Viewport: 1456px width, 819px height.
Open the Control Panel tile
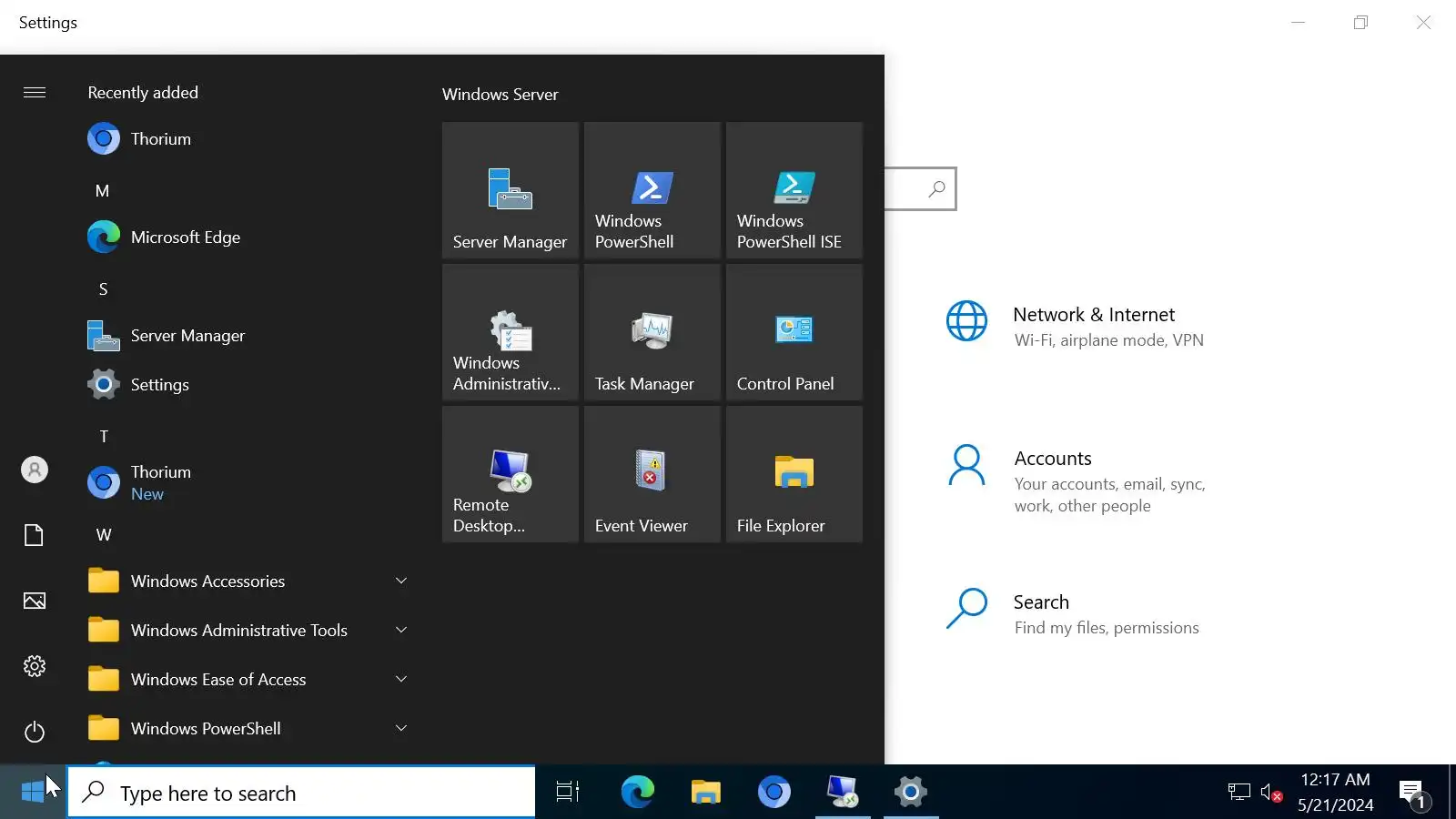(794, 332)
